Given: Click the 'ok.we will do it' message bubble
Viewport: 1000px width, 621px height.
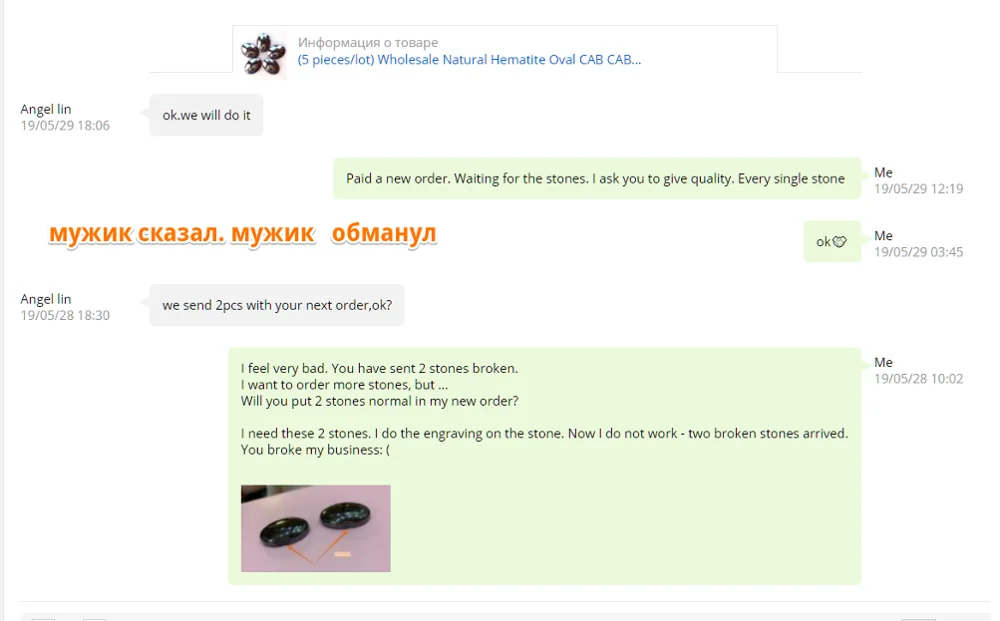Looking at the screenshot, I should pyautogui.click(x=206, y=115).
